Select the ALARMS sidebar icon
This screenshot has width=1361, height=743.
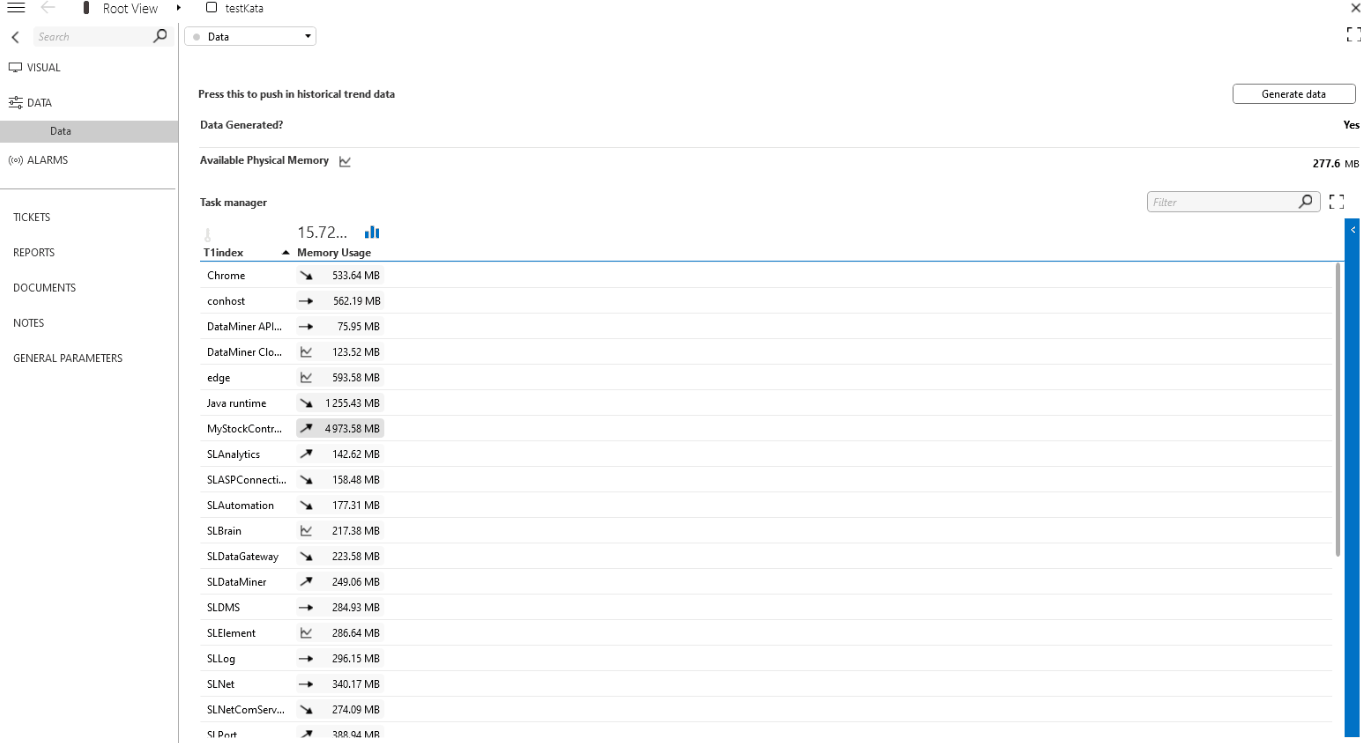pyautogui.click(x=14, y=159)
